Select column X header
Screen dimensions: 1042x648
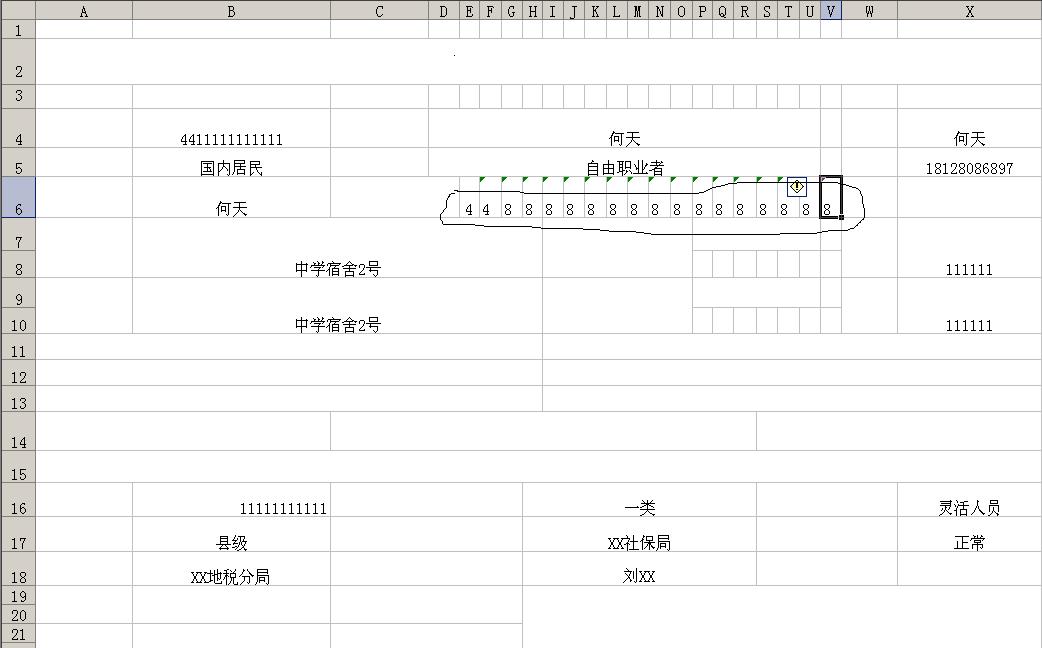coord(969,11)
